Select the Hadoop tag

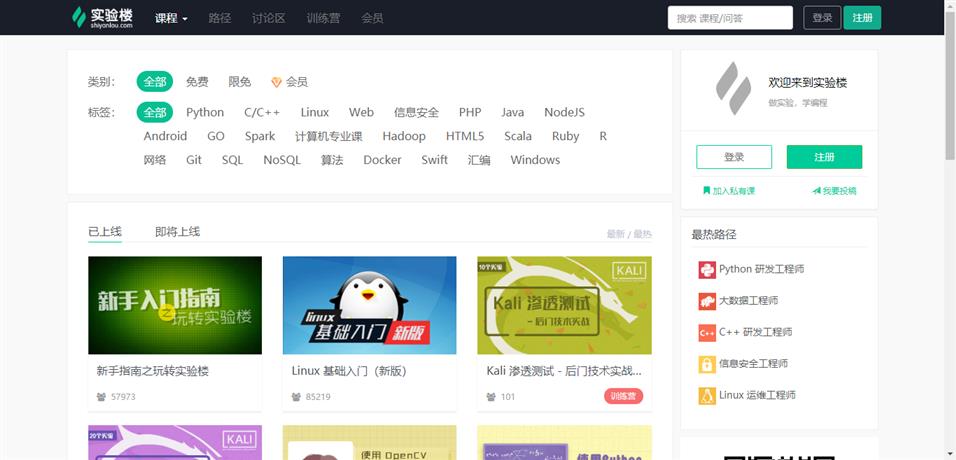pyautogui.click(x=404, y=136)
